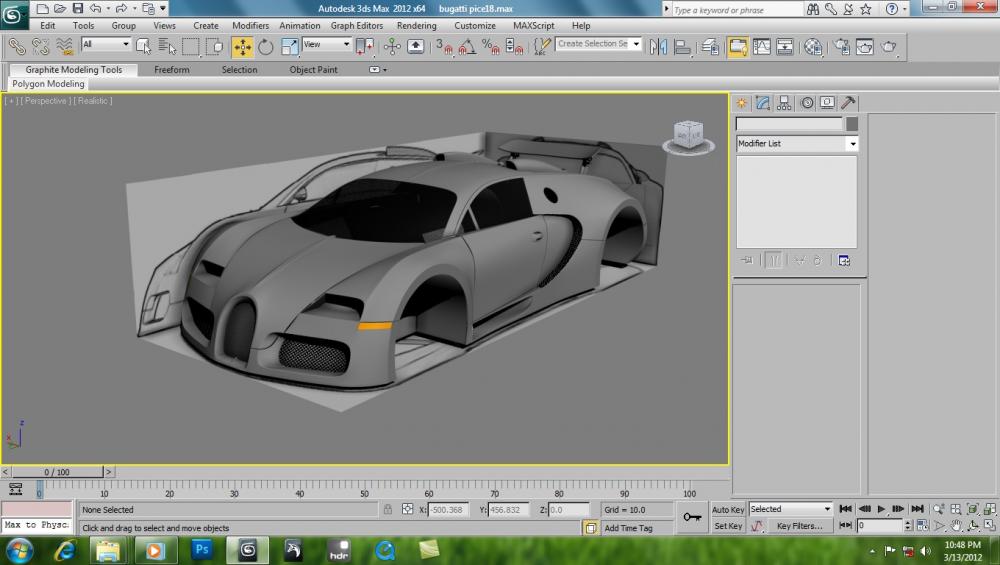Switch to Object Paint ribbon tab
Image resolution: width=1000 pixels, height=565 pixels.
313,70
